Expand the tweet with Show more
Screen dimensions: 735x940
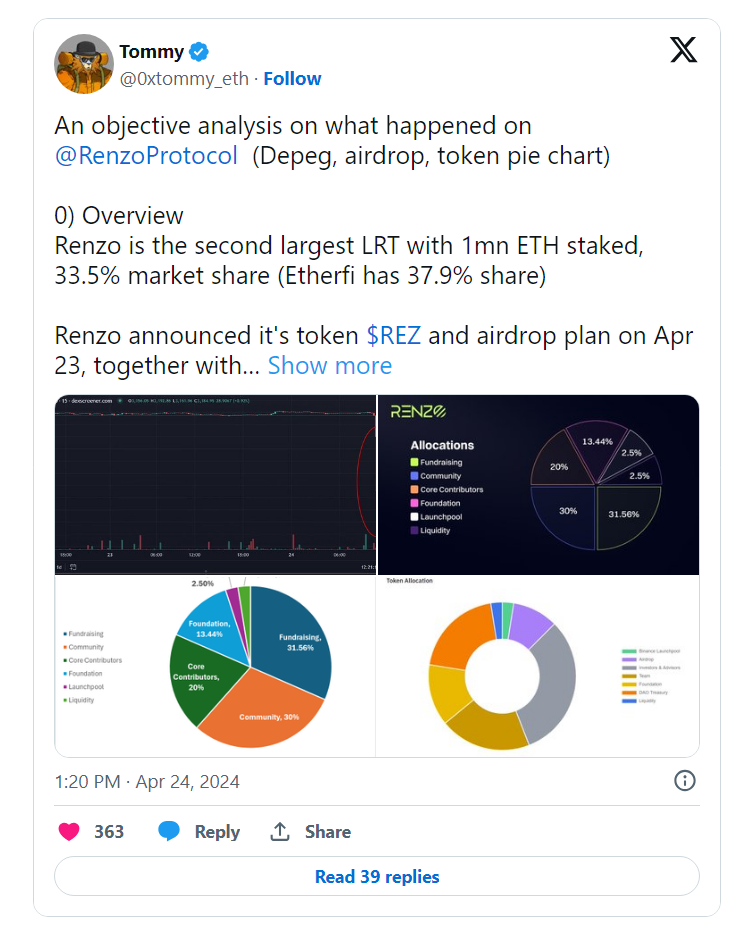point(330,365)
